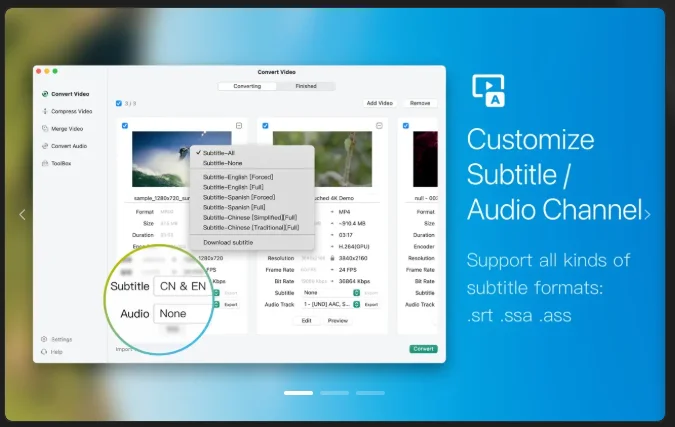
Task: Click the '~910.4 MB' size value
Action: coord(352,223)
